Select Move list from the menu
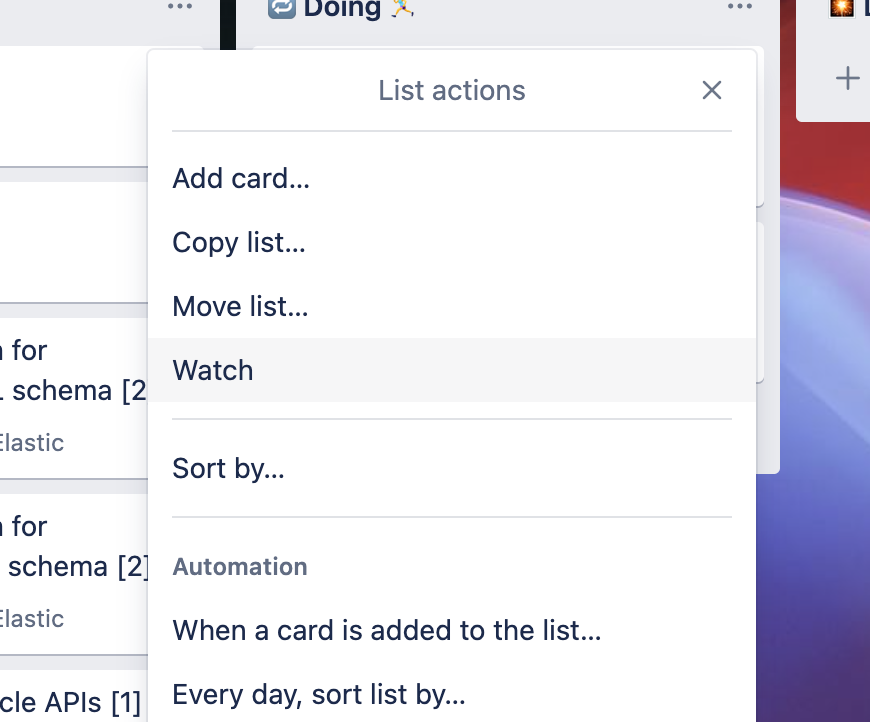Screen dimensions: 870x722 (239, 306)
